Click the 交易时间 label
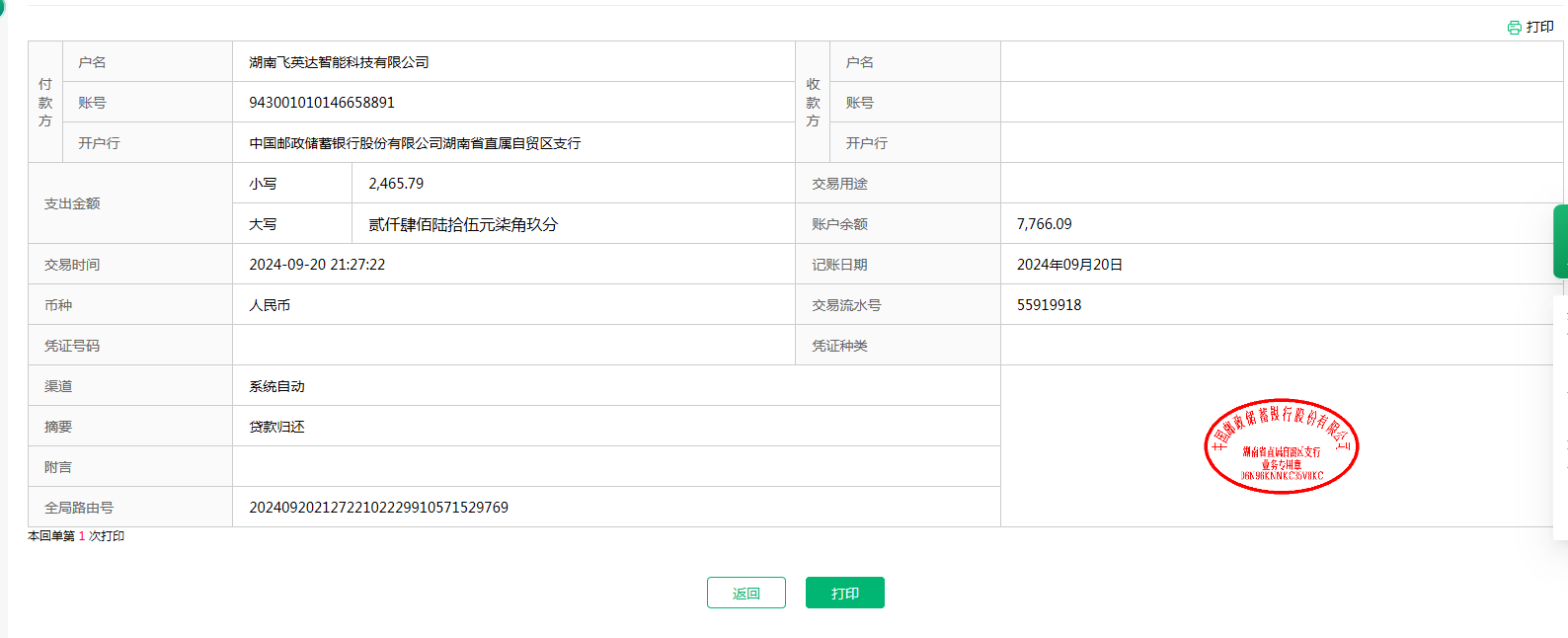 [72, 265]
